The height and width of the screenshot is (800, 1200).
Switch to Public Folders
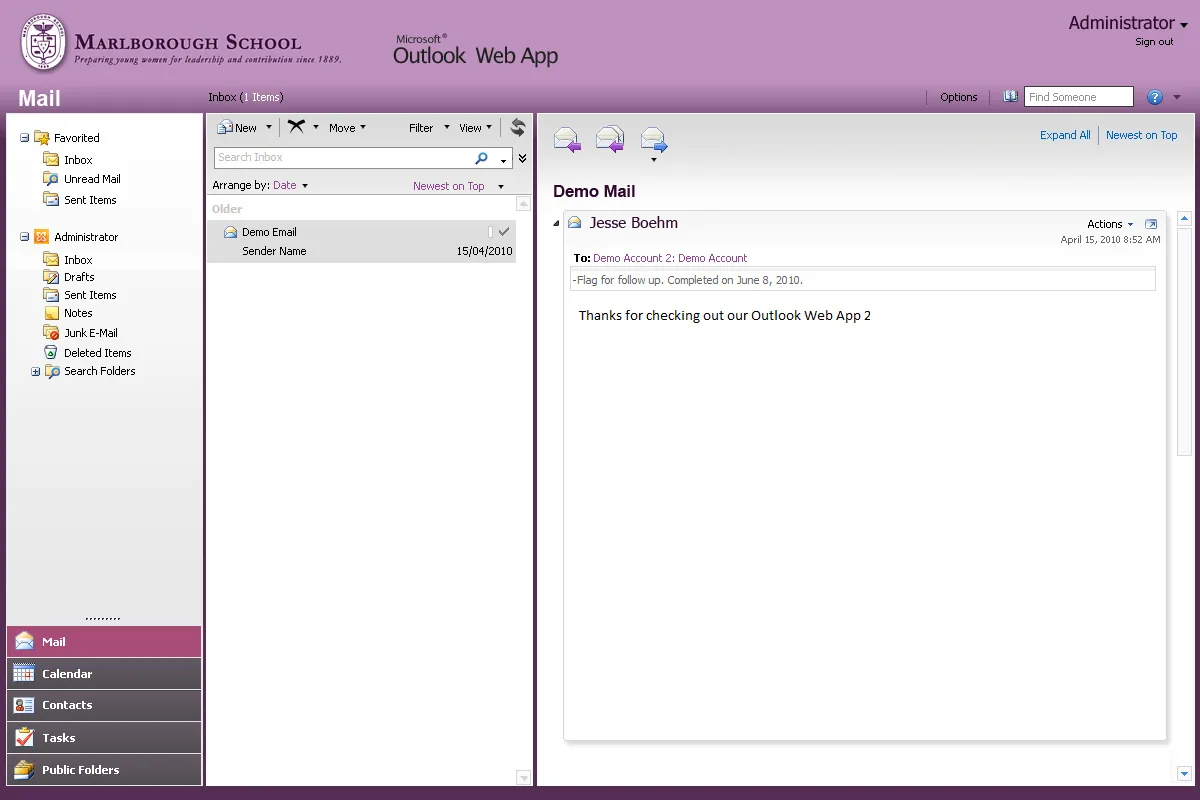point(104,770)
